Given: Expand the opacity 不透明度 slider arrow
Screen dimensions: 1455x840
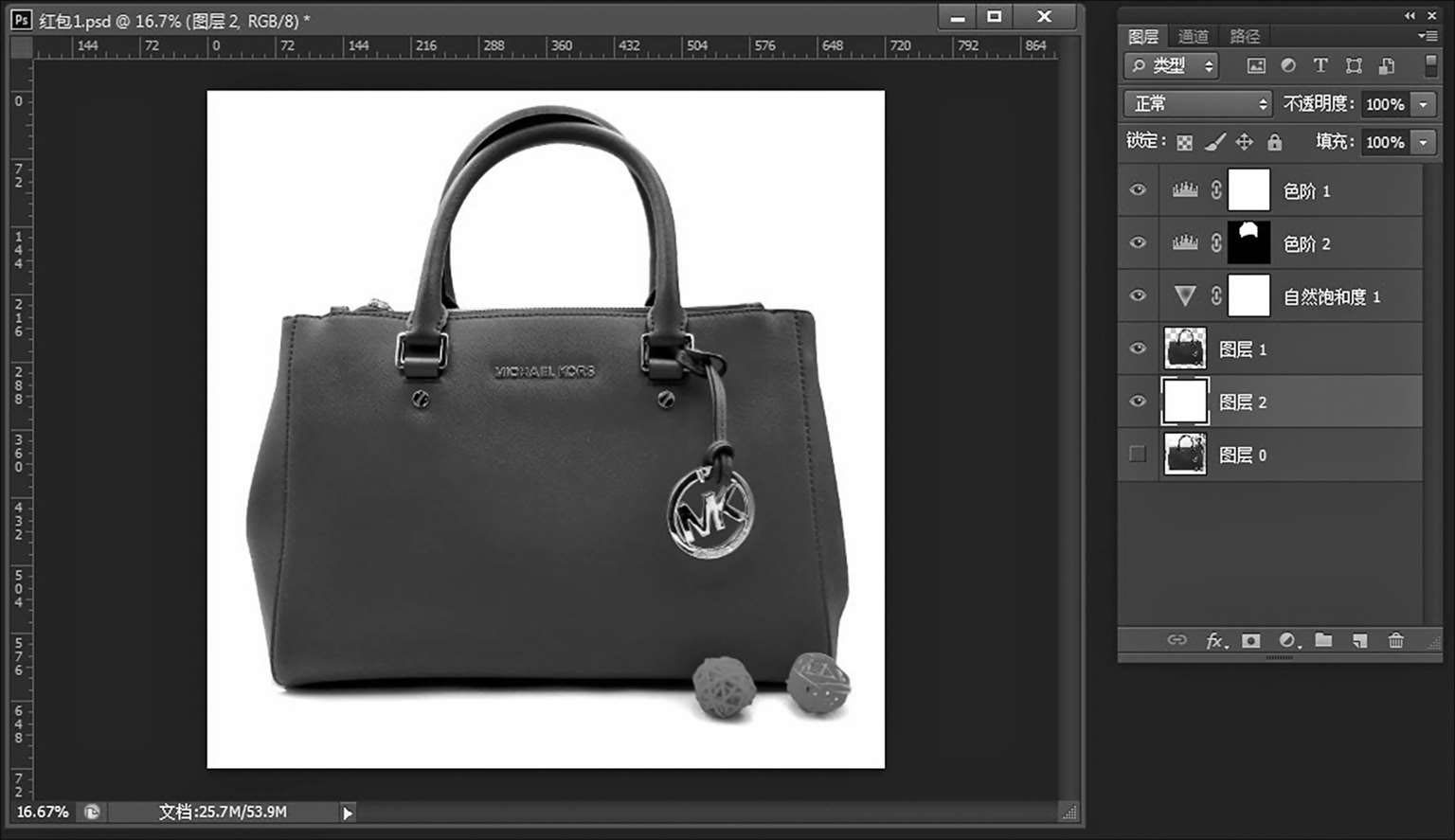Looking at the screenshot, I should coord(1423,104).
